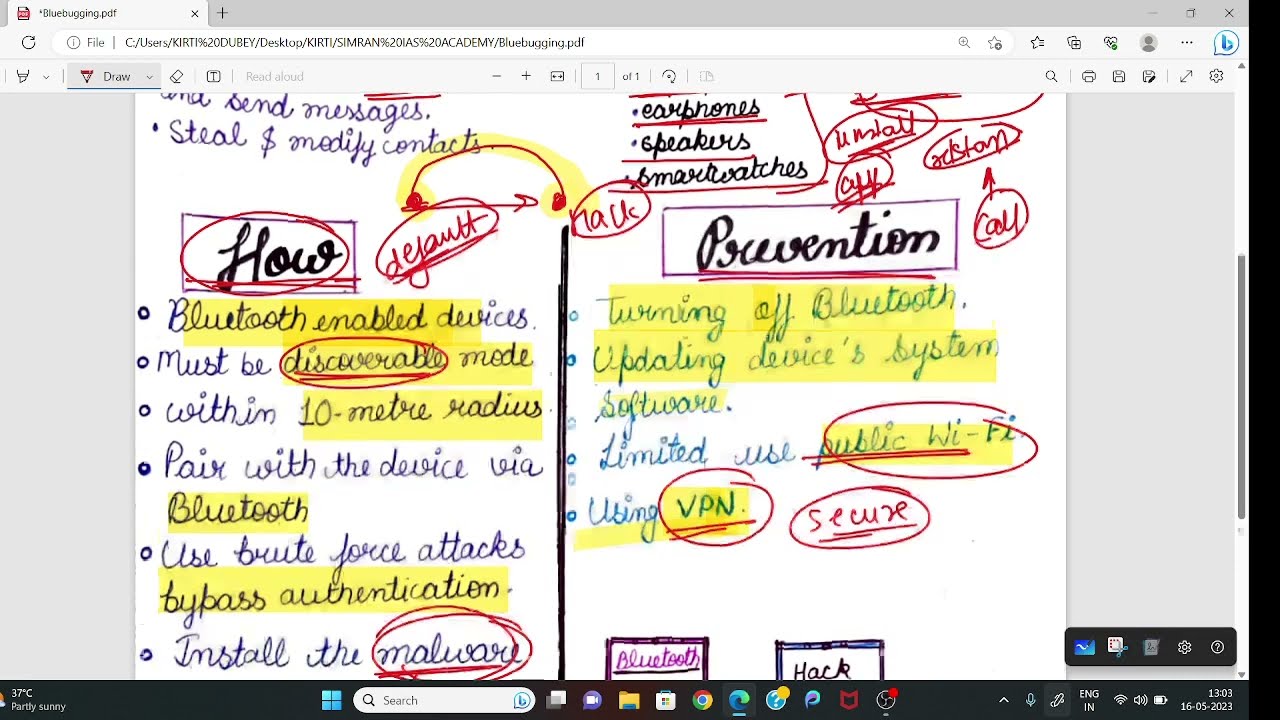Viewport: 1280px width, 720px height.
Task: Open File Explorer from taskbar
Action: click(629, 700)
